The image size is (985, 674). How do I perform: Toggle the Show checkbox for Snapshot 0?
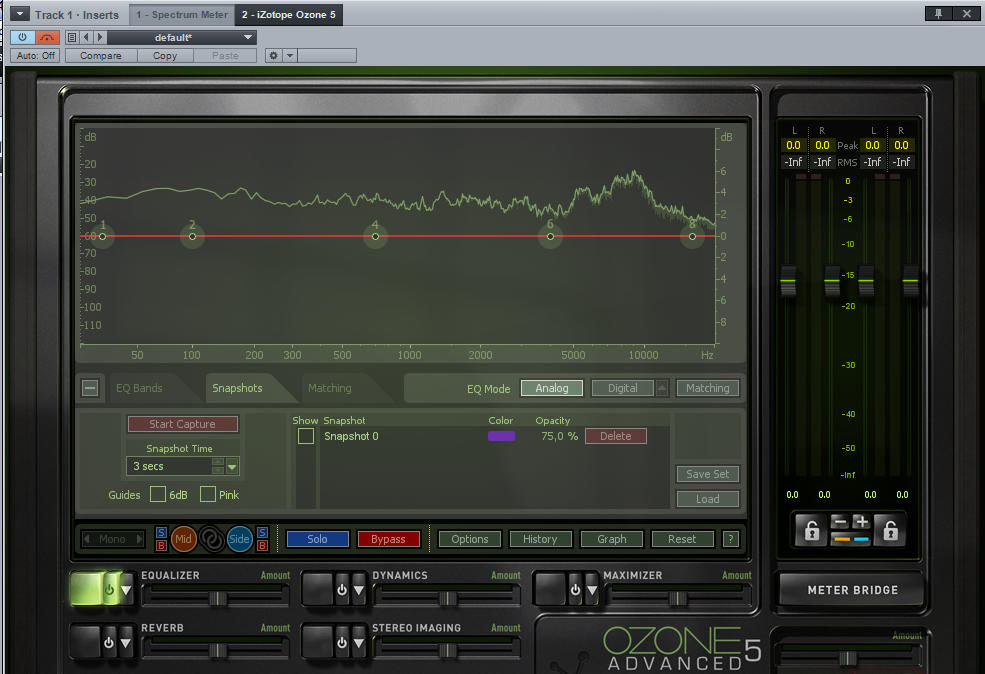point(306,437)
